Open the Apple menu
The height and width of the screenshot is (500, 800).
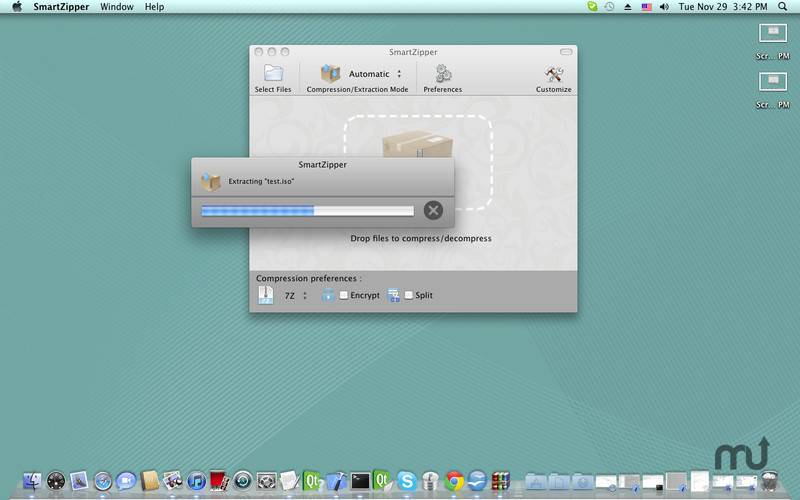pyautogui.click(x=17, y=7)
